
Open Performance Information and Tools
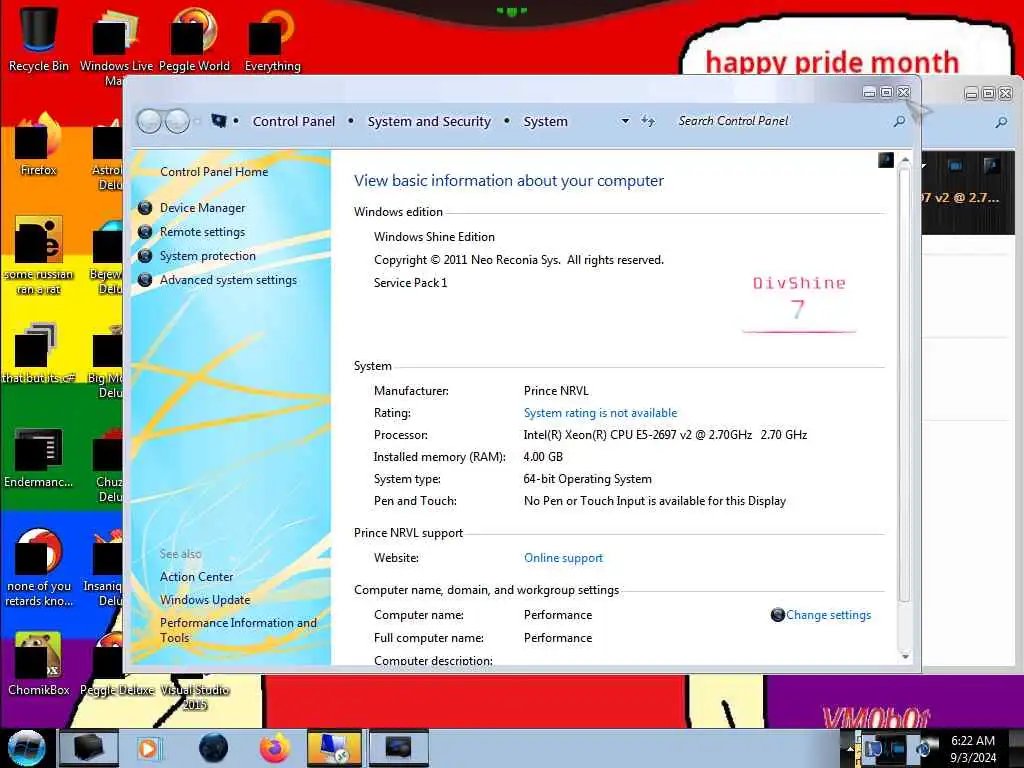pos(238,630)
